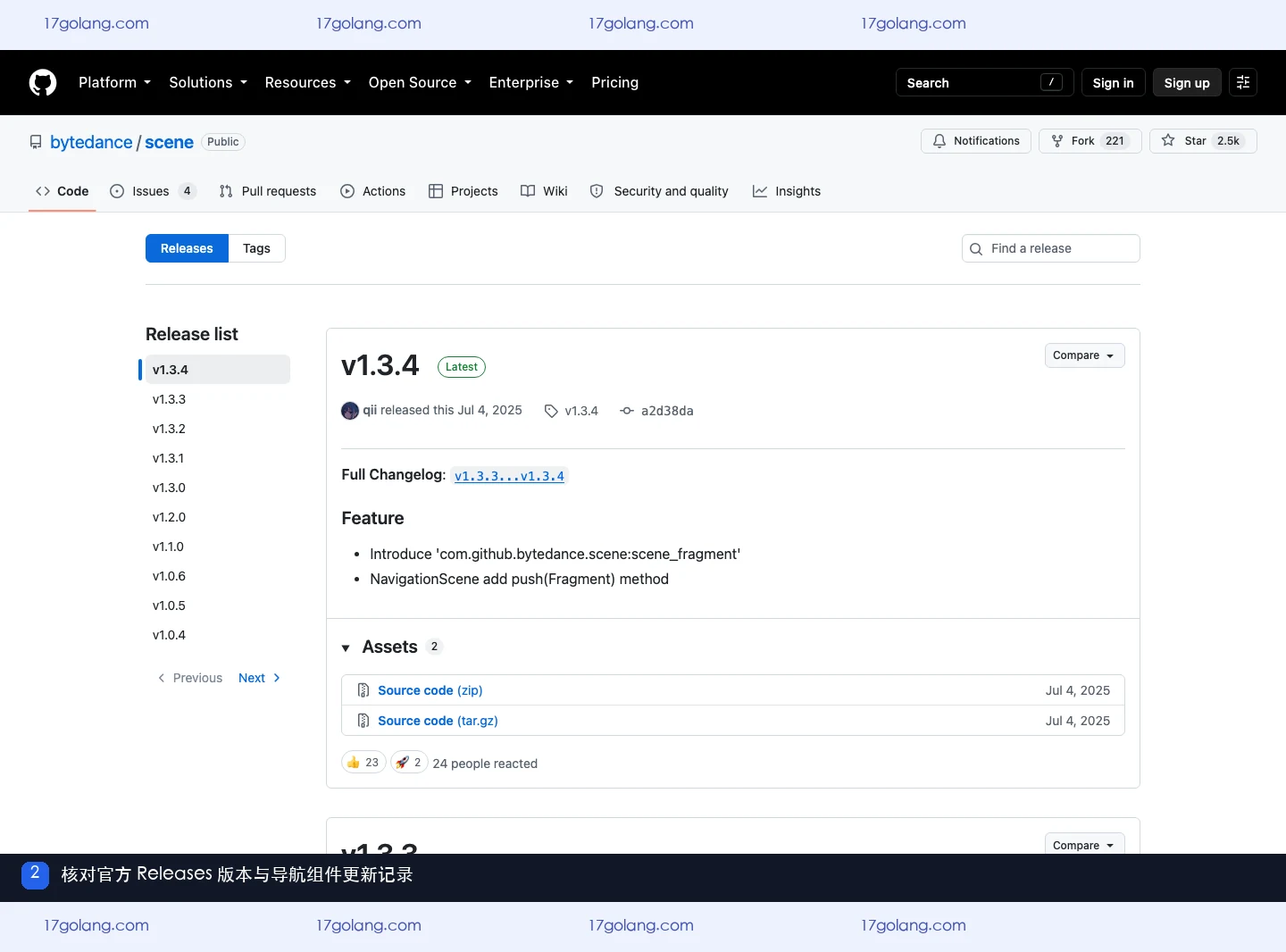Open the scene repository link
The image size is (1286, 952).
[169, 142]
